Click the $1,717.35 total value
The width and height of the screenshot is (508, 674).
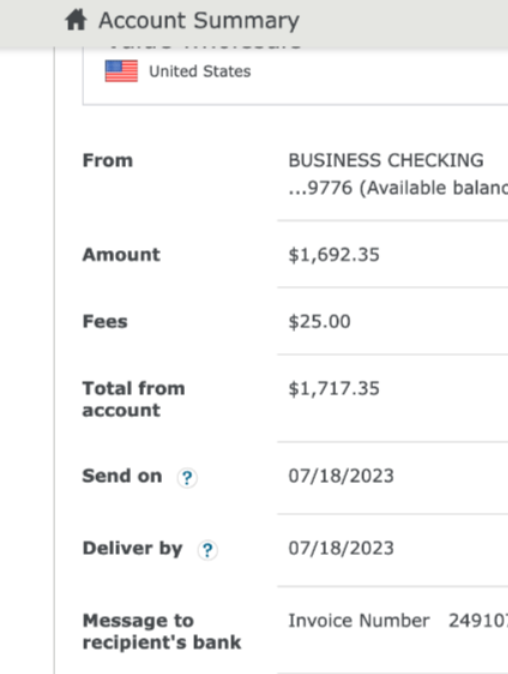point(334,389)
